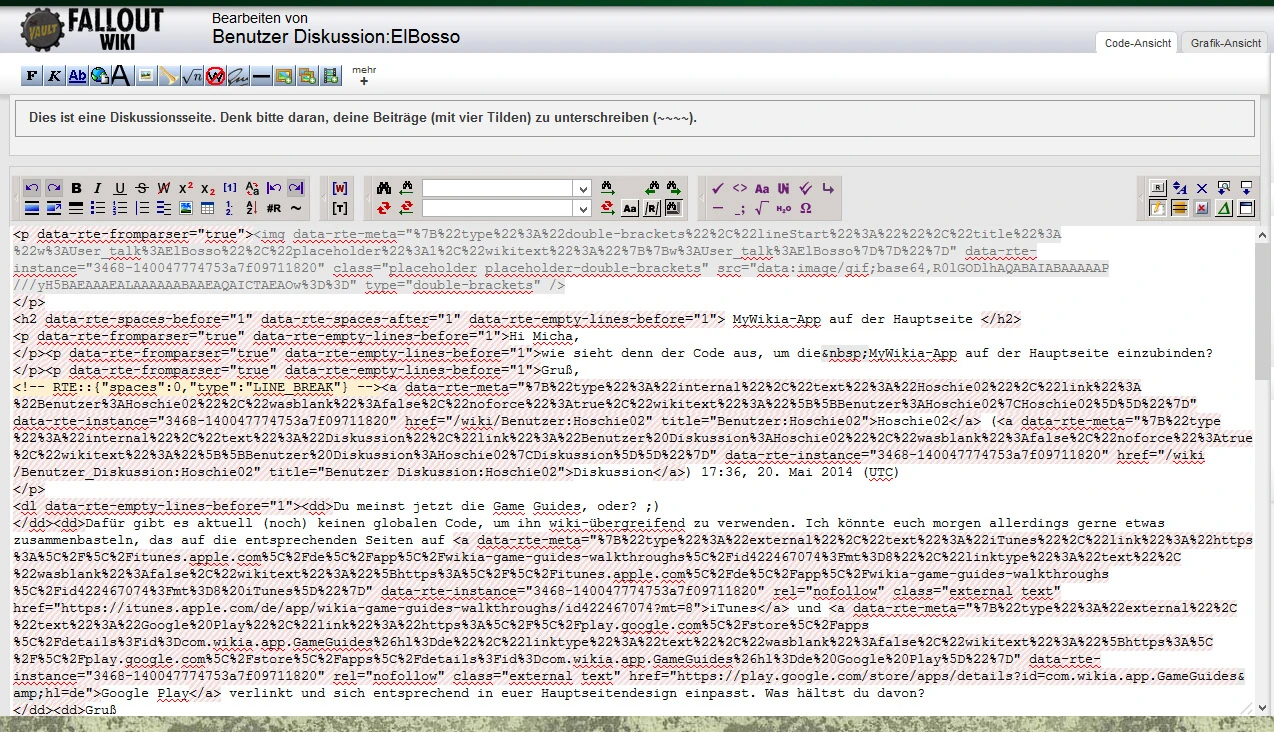Viewport: 1274px width, 732px height.
Task: Toggle the regex '/R/' search option
Action: tap(651, 208)
